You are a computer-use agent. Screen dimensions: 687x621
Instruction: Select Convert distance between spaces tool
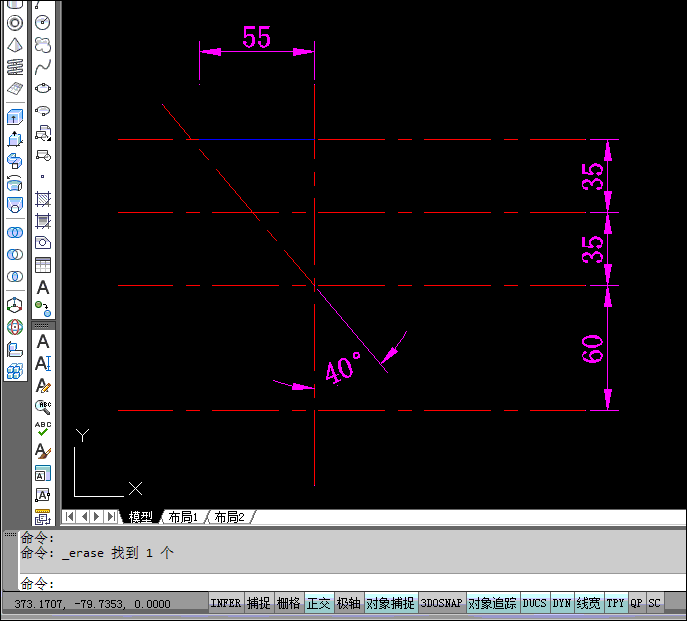coord(43,517)
